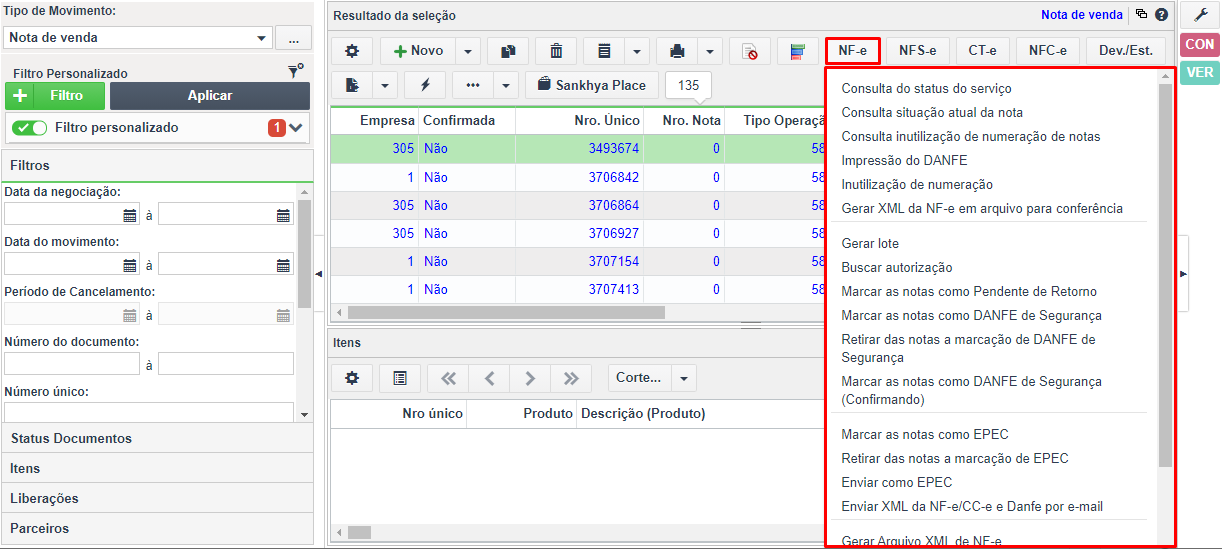This screenshot has width=1222, height=549.
Task: Open dropdown arrow beside three-dots button
Action: point(507,85)
